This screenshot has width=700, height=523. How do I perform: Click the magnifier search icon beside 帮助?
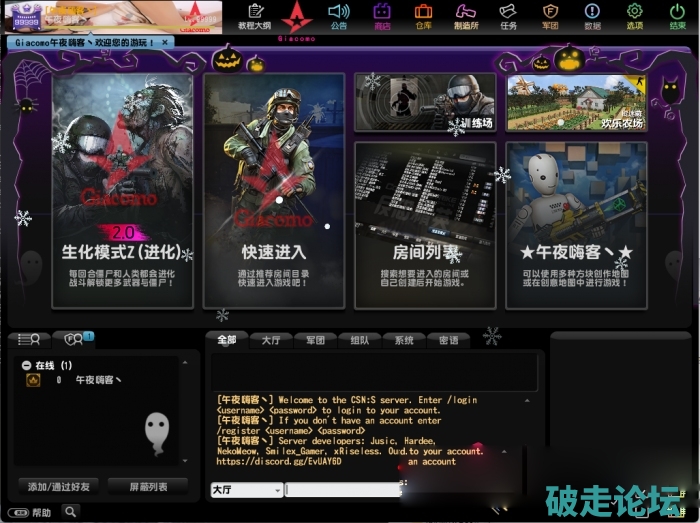70,512
